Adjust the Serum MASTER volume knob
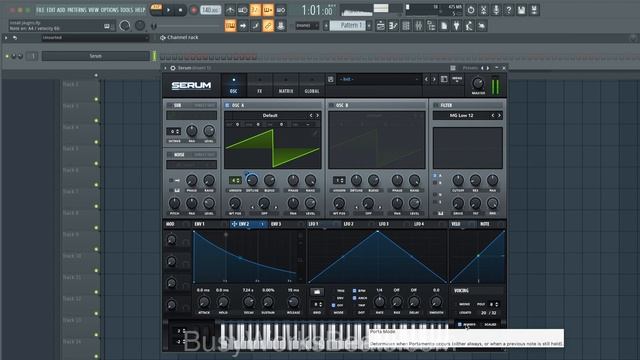 [x=478, y=84]
